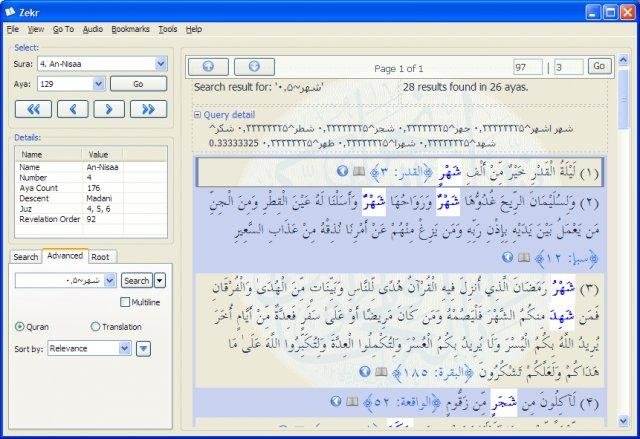The image size is (640, 439).
Task: Click scroll-up arrow of results scrollbar
Action: (x=623, y=60)
